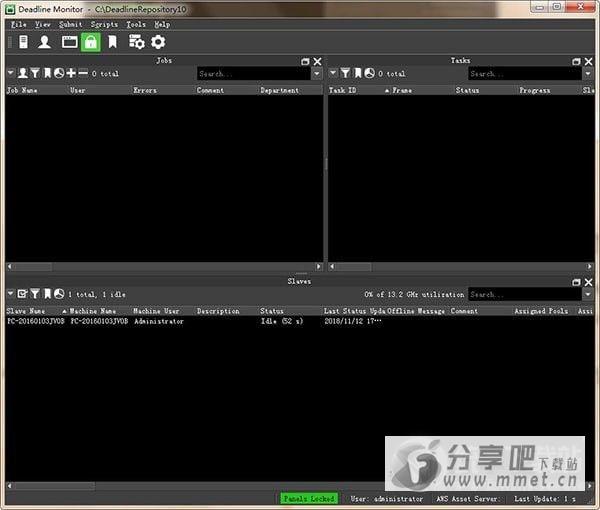600x510 pixels.
Task: Click the Tasks panel search field
Action: (x=525, y=73)
